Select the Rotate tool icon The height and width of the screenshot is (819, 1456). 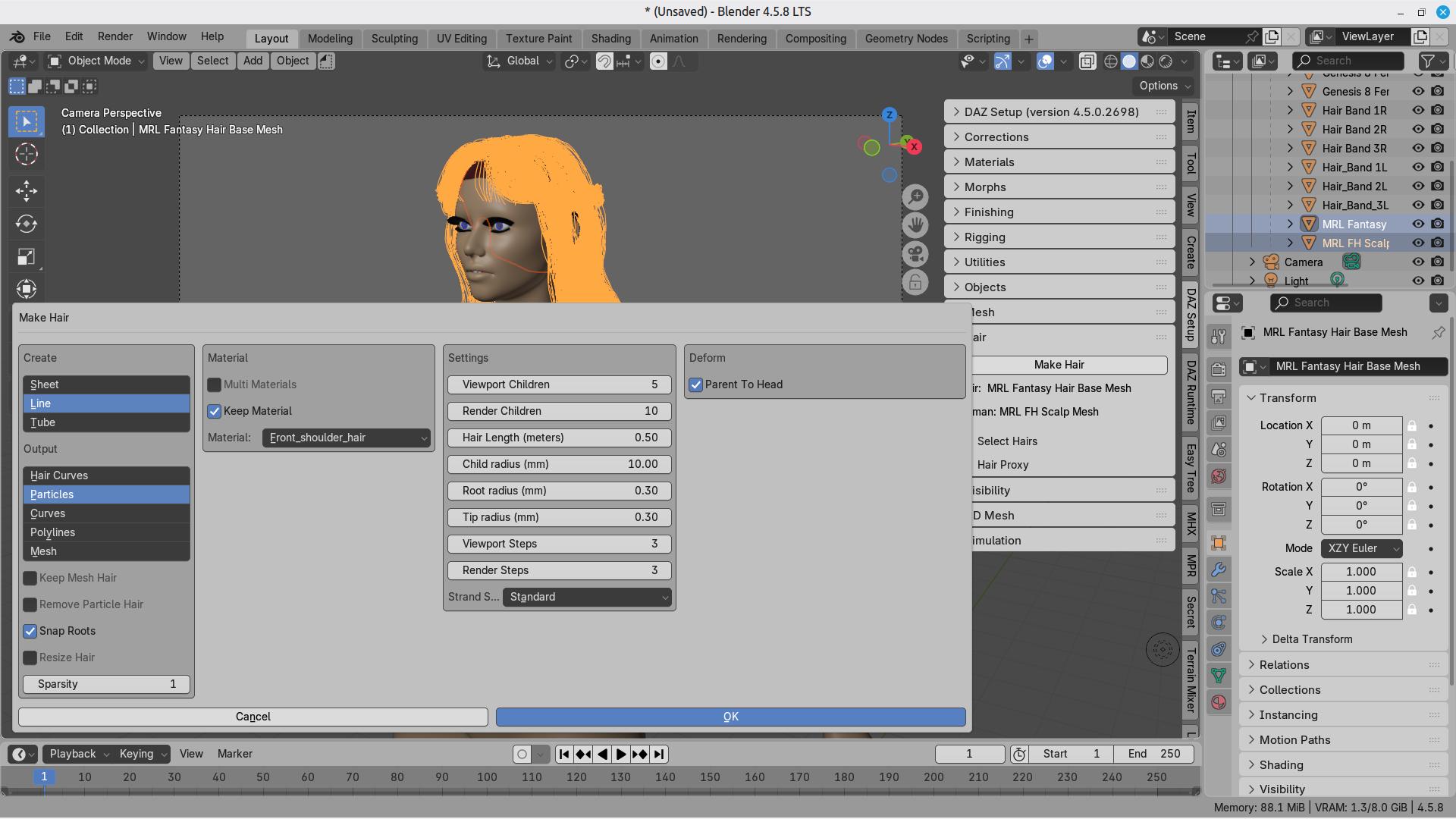pos(26,224)
